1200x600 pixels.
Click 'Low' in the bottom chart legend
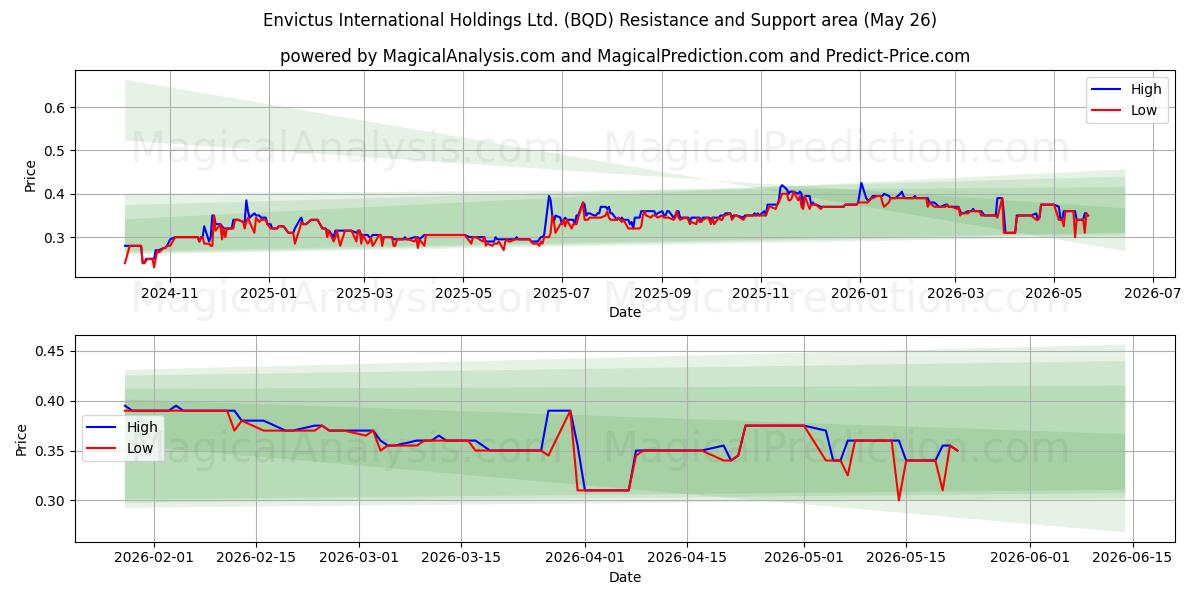pos(140,448)
